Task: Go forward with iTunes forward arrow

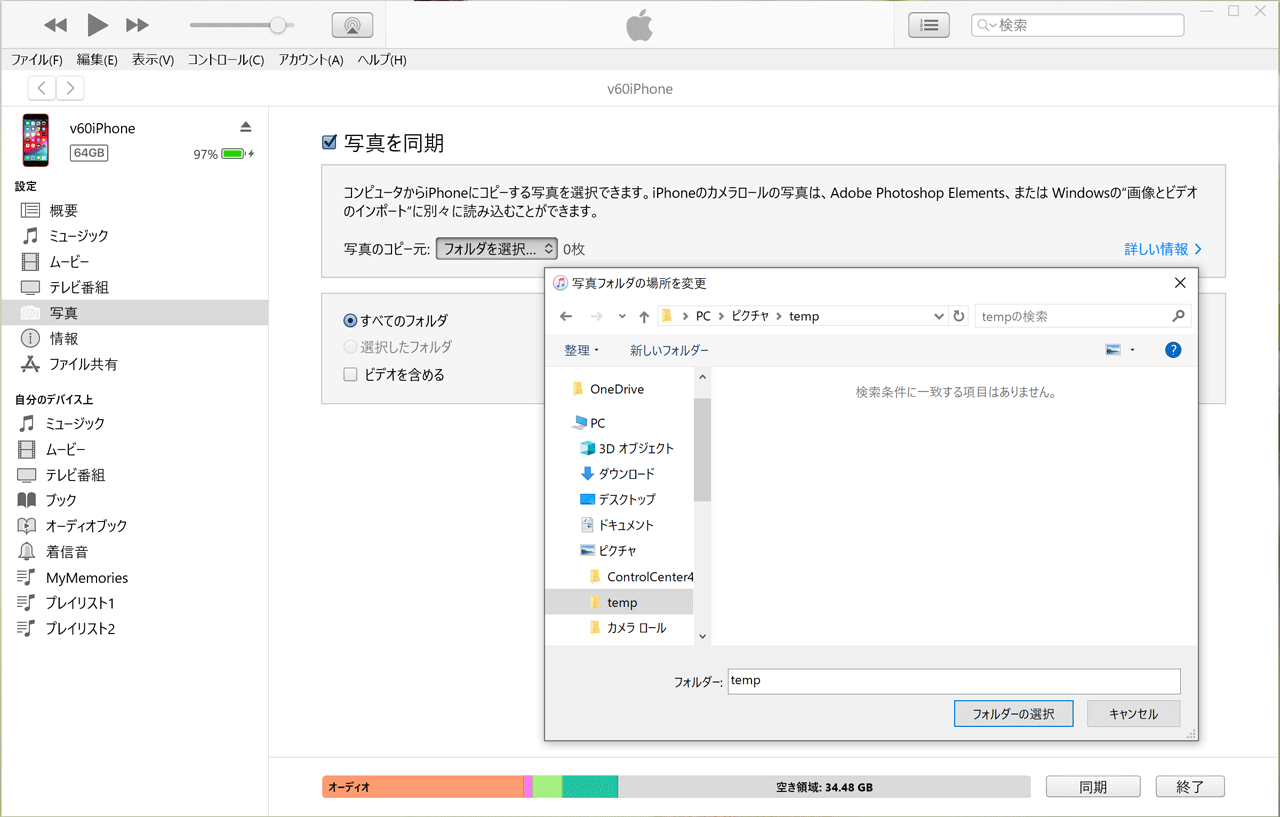Action: [x=70, y=88]
